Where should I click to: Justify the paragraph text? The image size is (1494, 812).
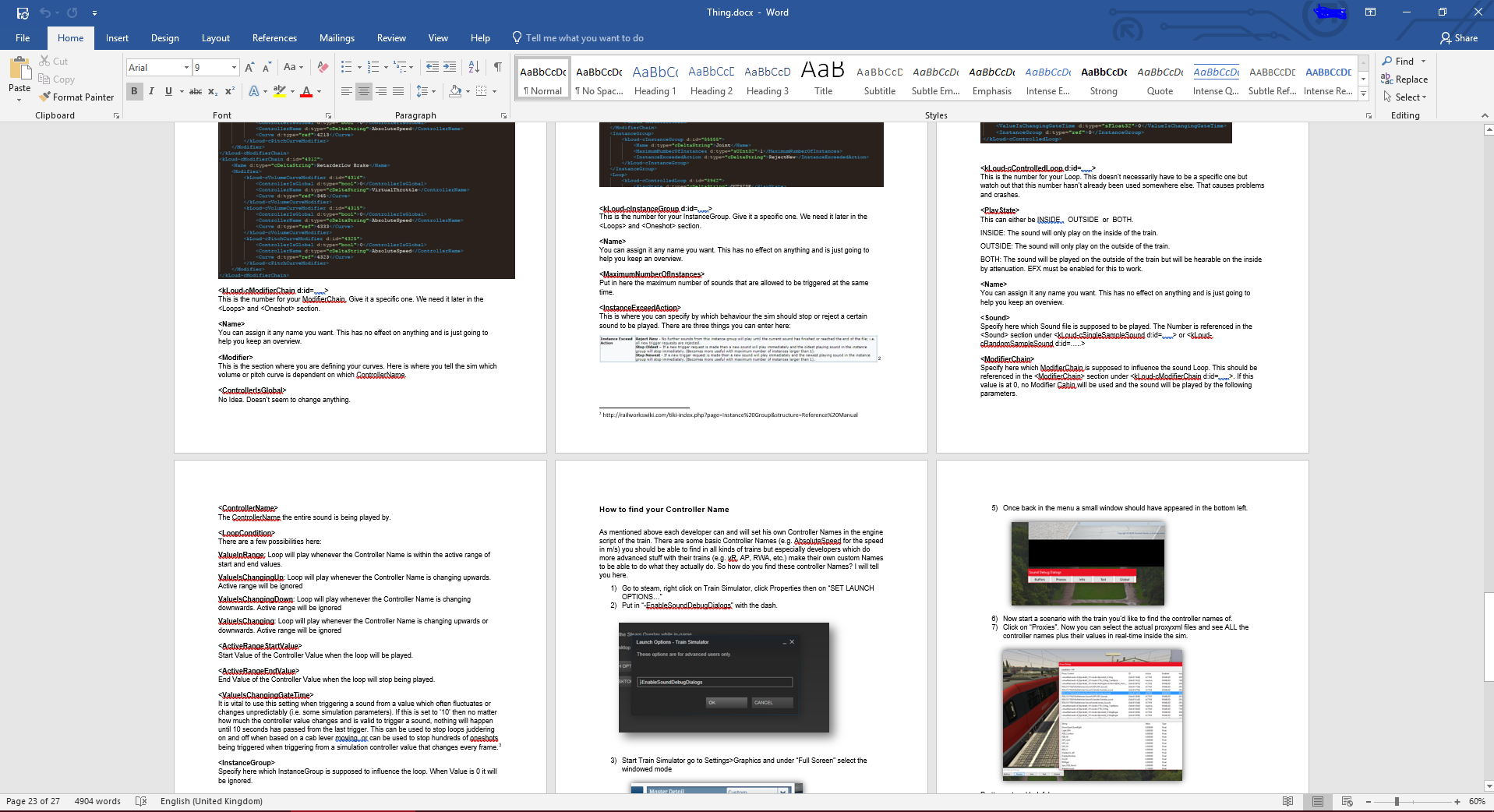(398, 92)
